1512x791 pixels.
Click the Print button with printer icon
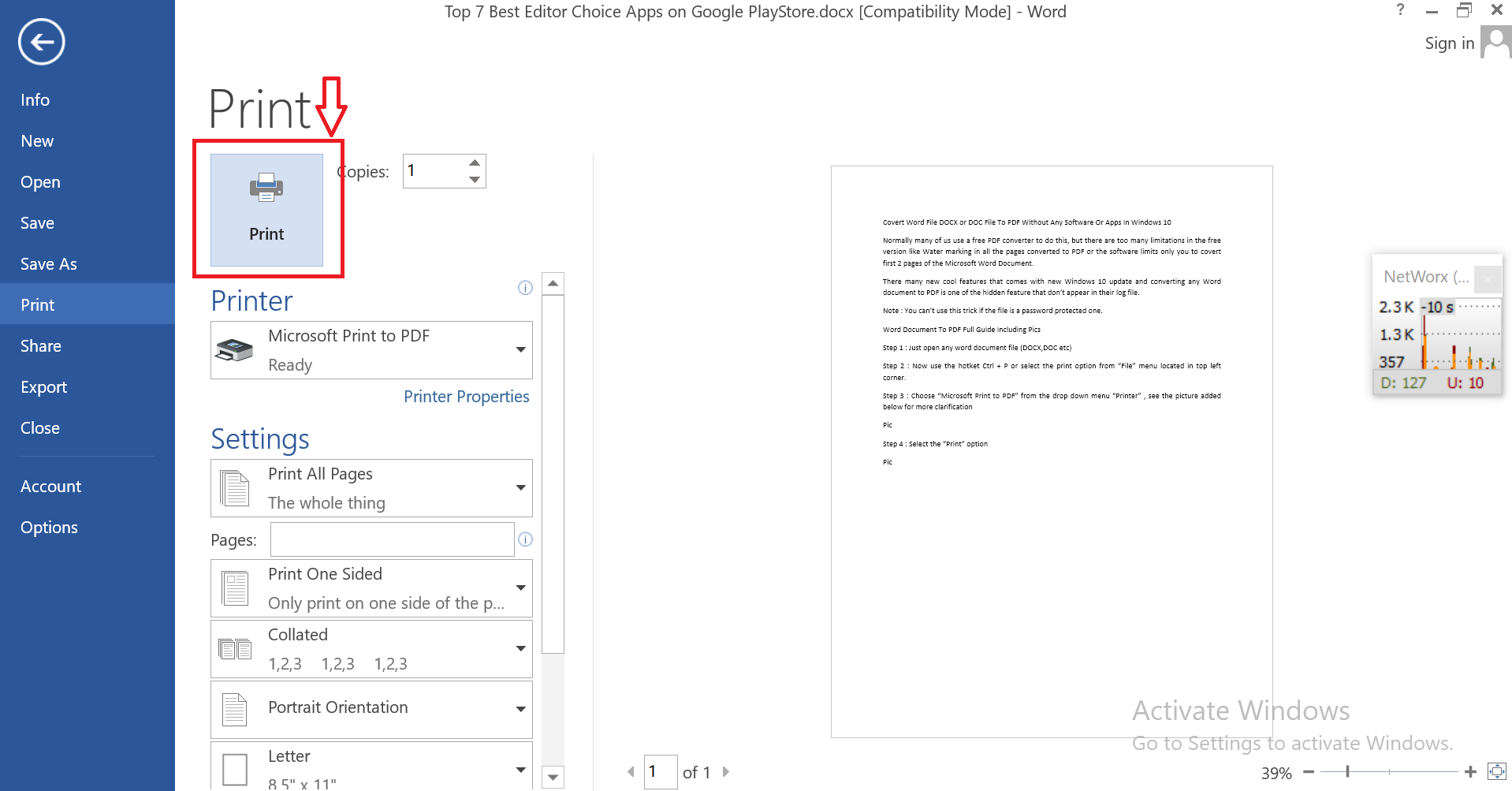coord(266,210)
